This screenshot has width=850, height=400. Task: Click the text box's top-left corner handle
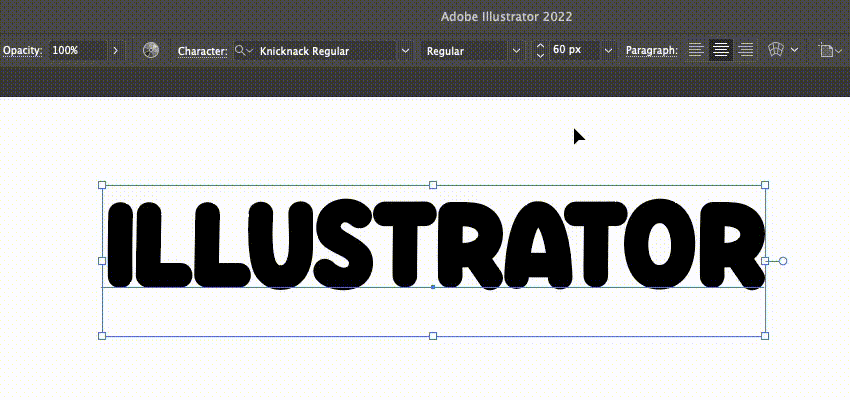tap(102, 185)
